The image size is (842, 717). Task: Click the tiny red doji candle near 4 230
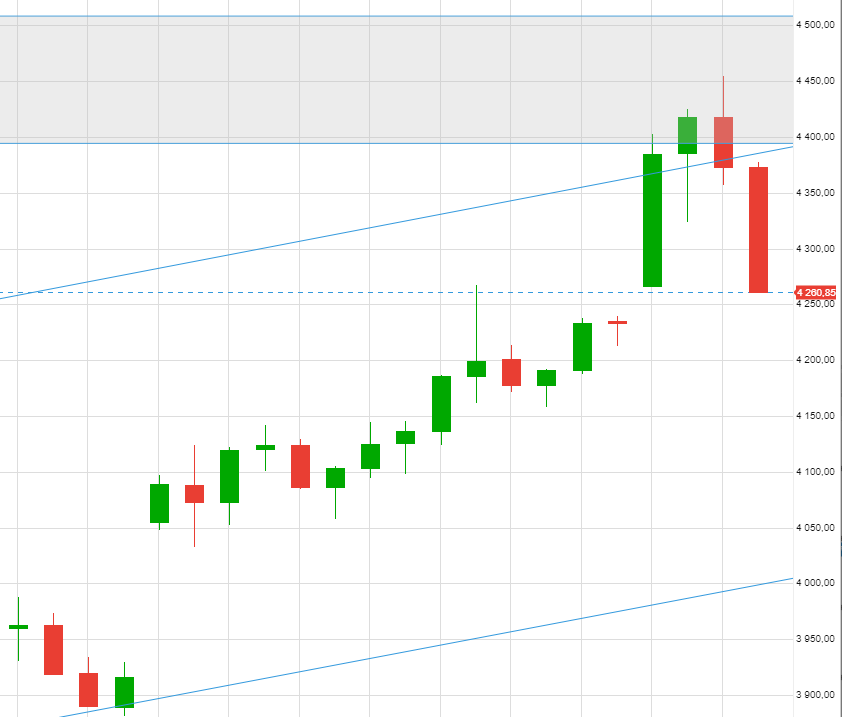click(617, 322)
